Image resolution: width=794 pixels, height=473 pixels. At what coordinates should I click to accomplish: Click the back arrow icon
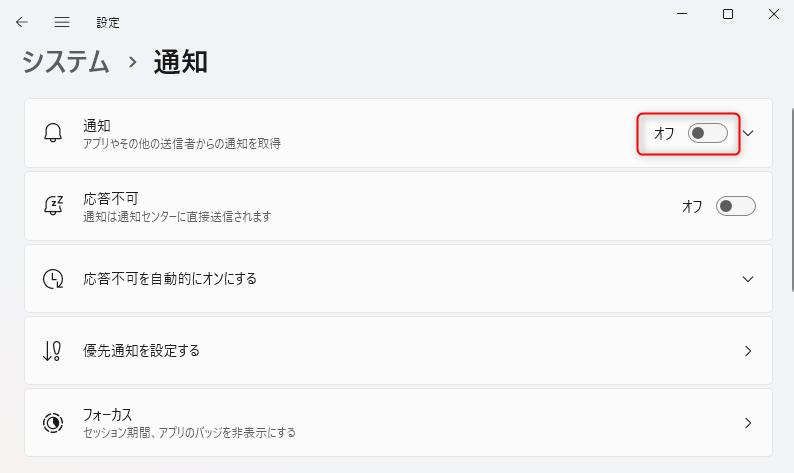22,22
